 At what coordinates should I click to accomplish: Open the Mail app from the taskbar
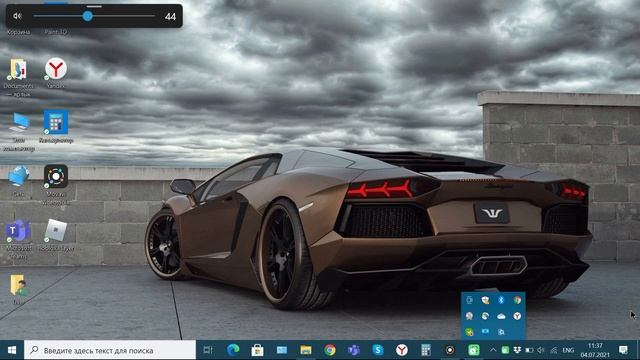click(x=282, y=350)
